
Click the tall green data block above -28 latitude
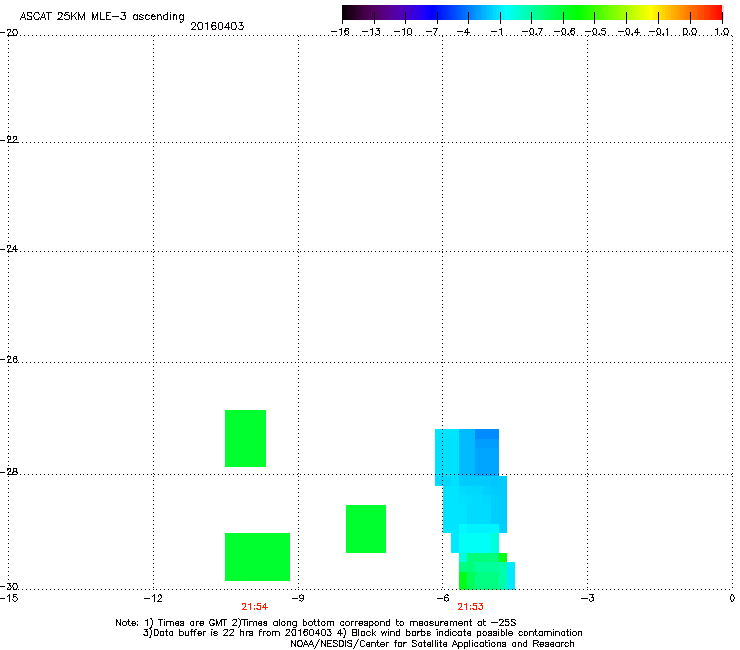point(245,439)
